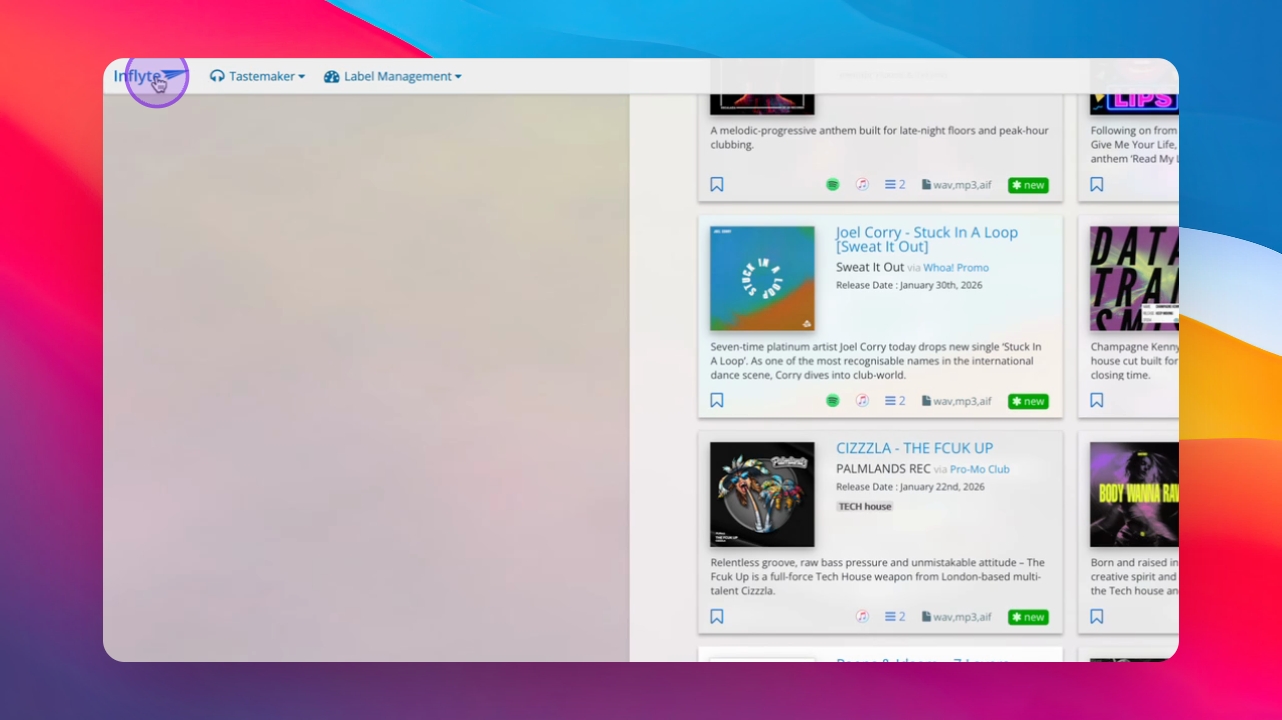
Task: Select the Sweat It Out label text
Action: [x=870, y=268]
